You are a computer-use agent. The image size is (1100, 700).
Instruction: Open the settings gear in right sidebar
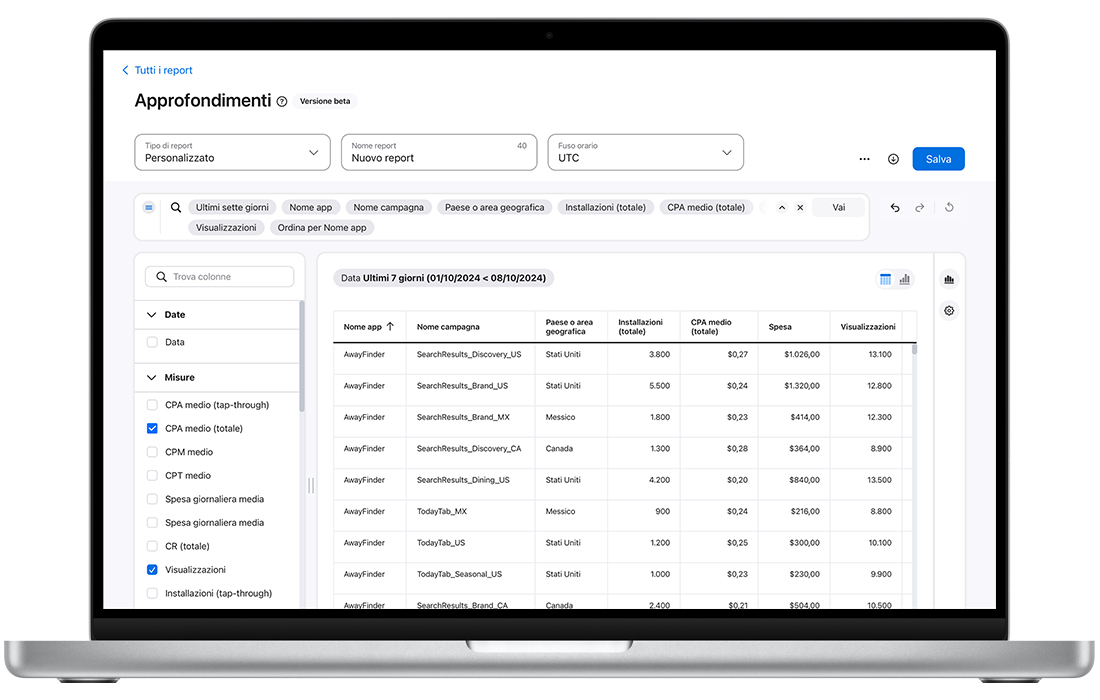pos(949,311)
